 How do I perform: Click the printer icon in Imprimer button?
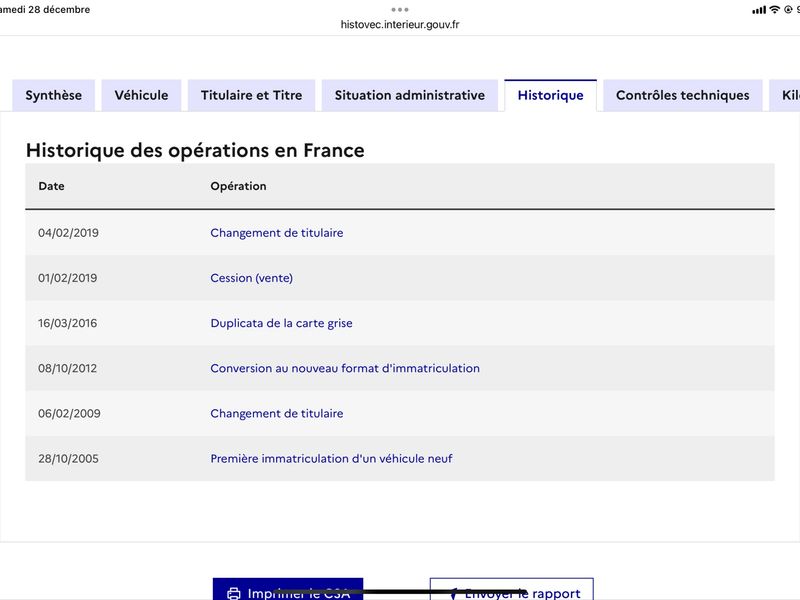coord(234,593)
